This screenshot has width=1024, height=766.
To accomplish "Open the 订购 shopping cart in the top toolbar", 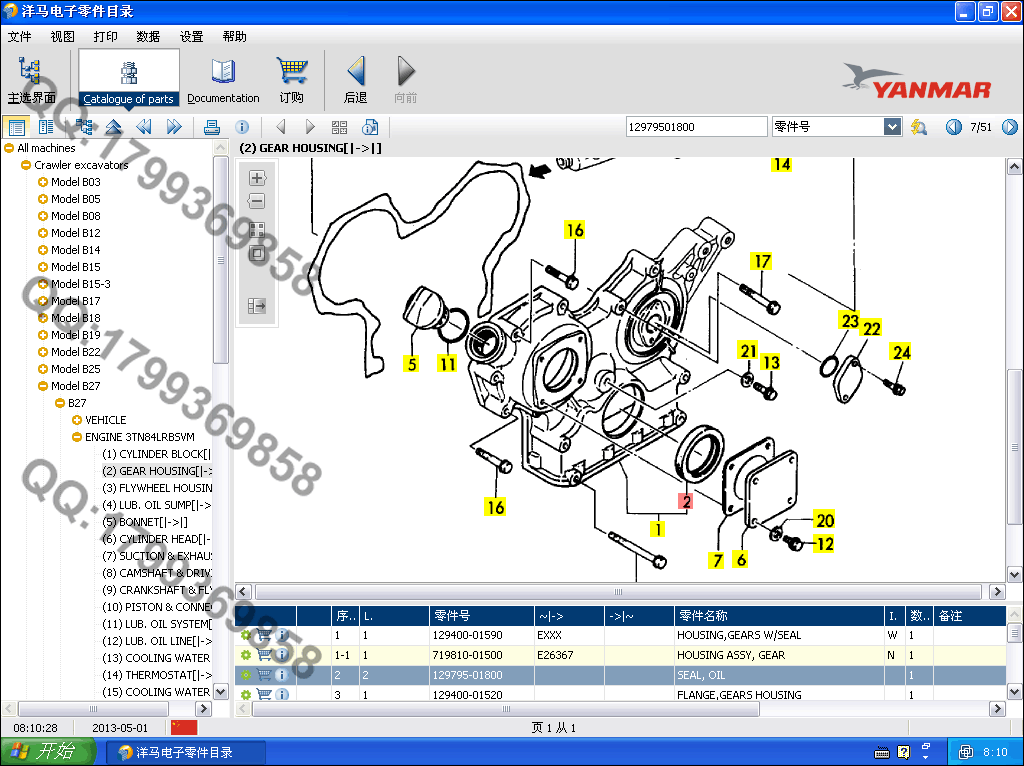I will coord(292,80).
